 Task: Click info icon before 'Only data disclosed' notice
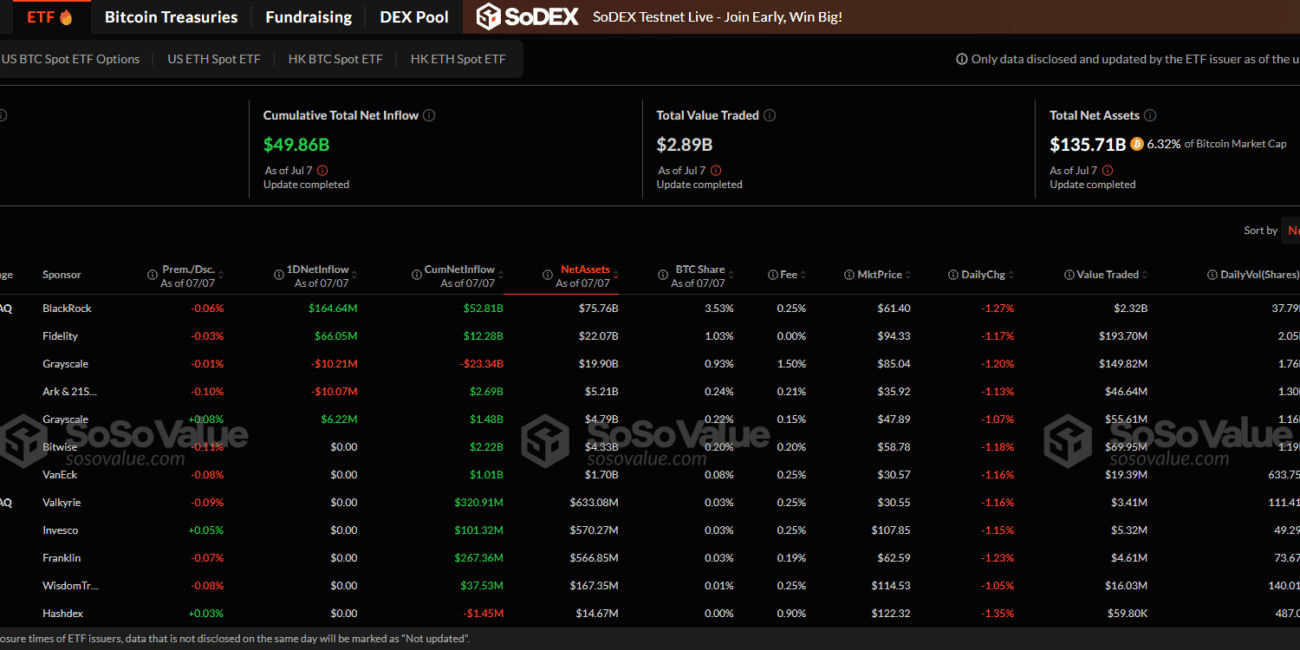[962, 59]
